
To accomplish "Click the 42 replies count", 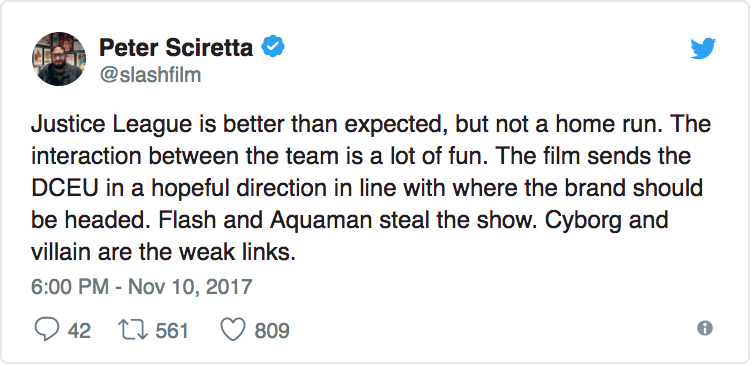I will (79, 331).
